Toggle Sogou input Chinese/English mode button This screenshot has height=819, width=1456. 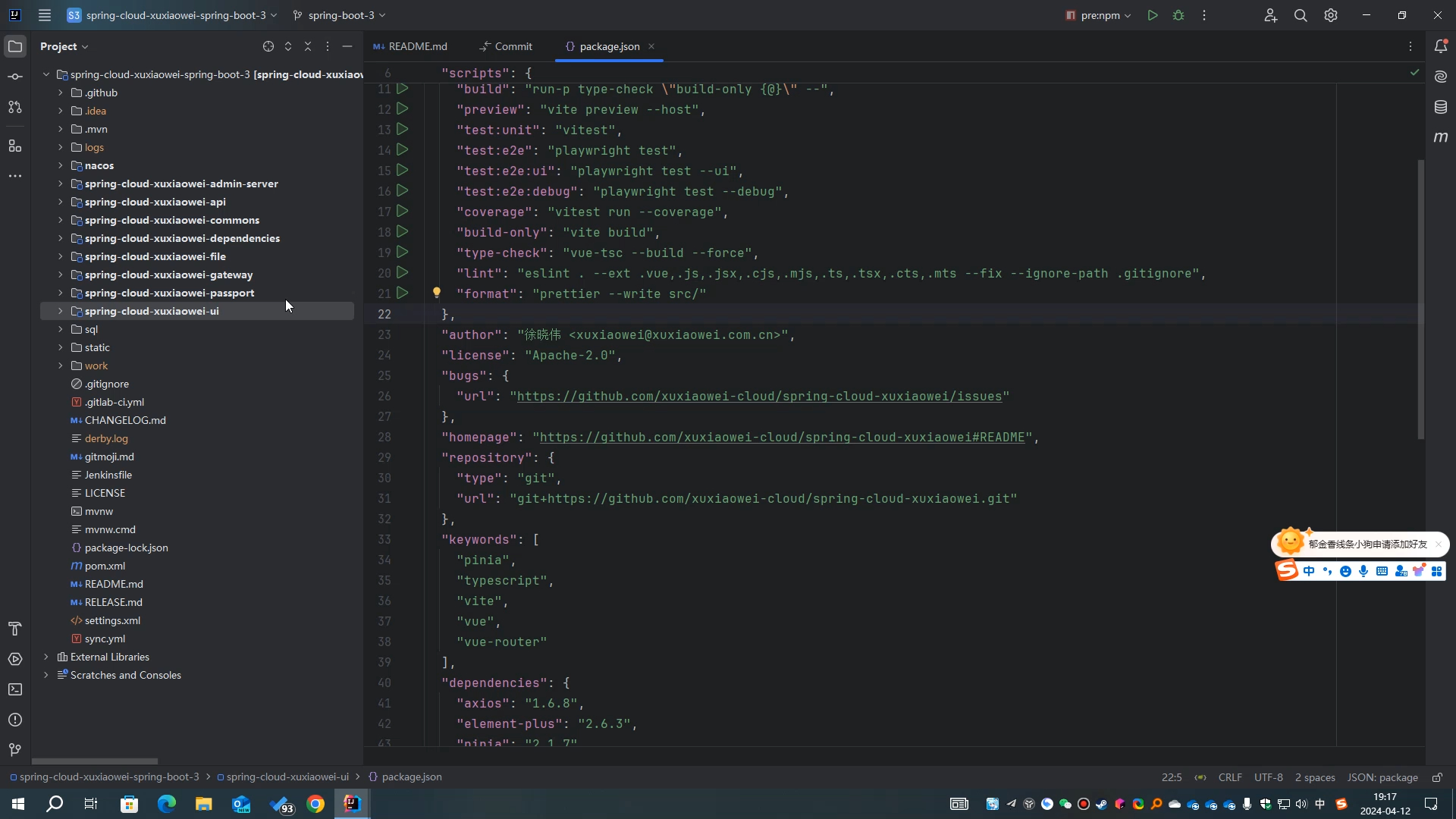pos(1309,571)
